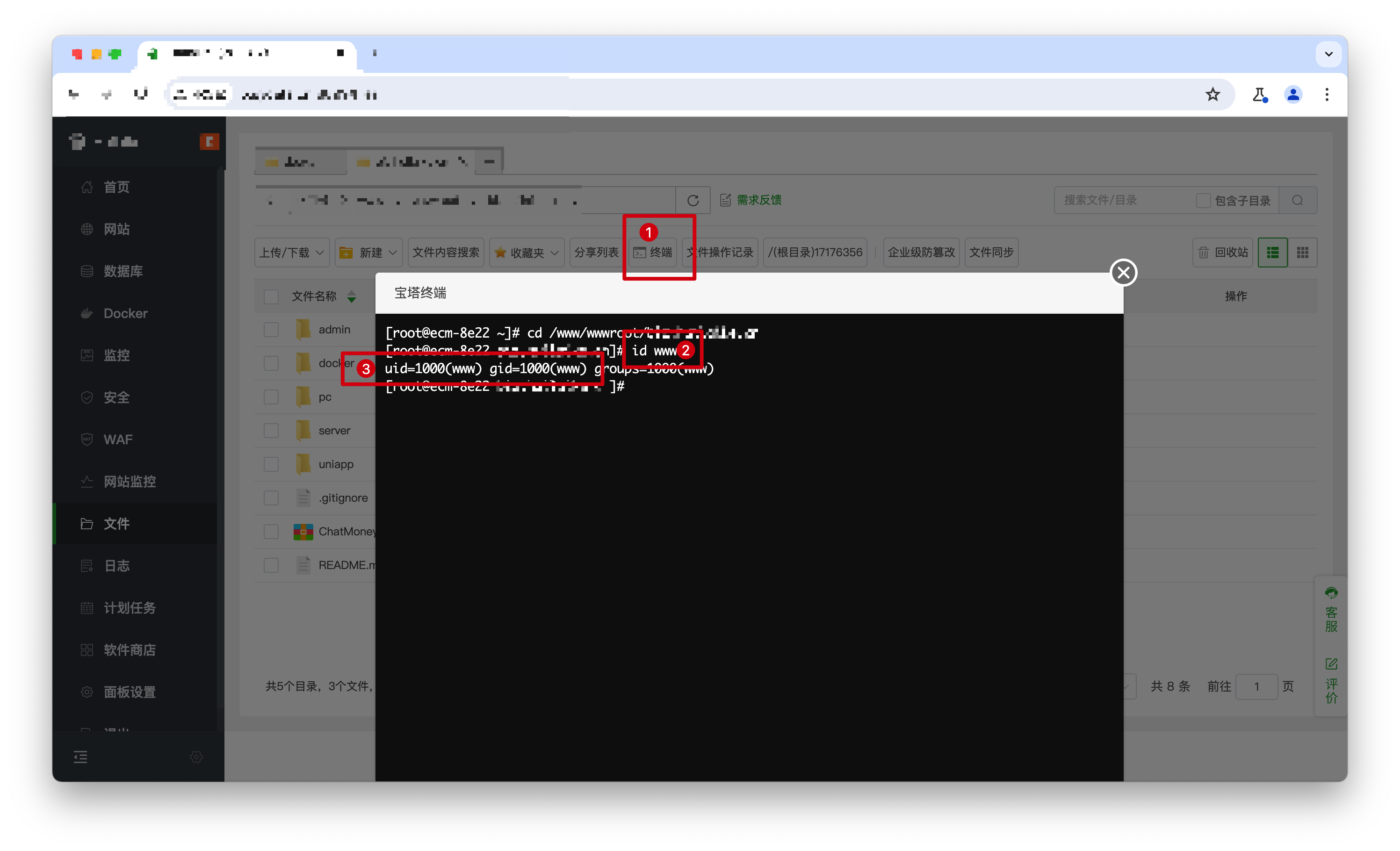Toggle select-all files checkbox
The width and height of the screenshot is (1400, 851).
(271, 296)
